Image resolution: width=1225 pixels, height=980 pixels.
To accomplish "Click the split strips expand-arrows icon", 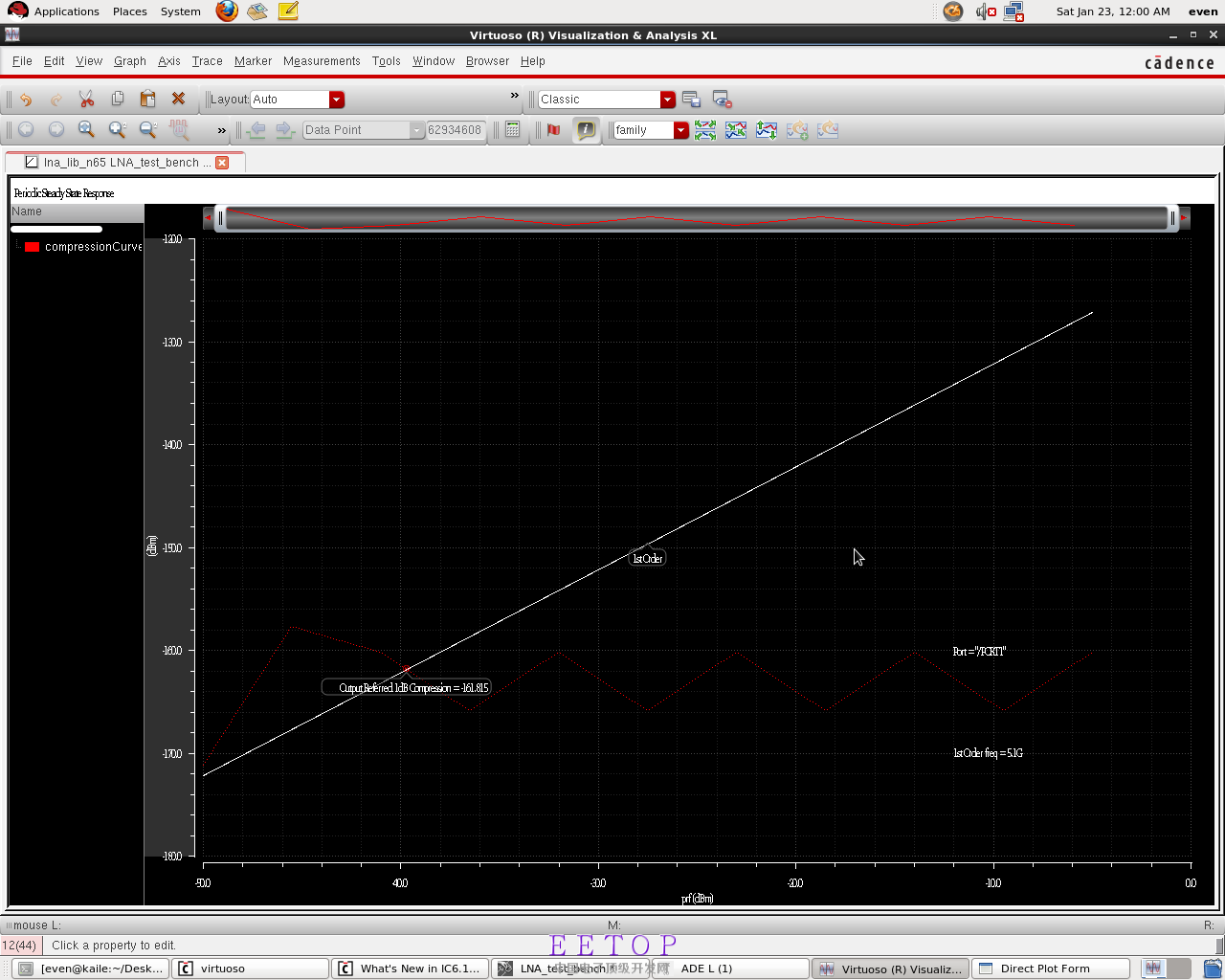I will (705, 130).
